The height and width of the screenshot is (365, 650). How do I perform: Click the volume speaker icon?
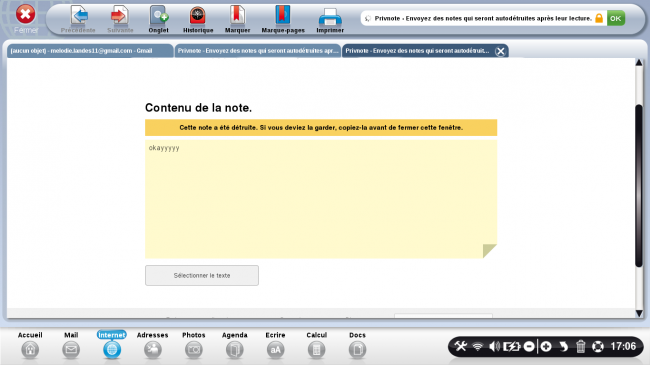pyautogui.click(x=494, y=346)
